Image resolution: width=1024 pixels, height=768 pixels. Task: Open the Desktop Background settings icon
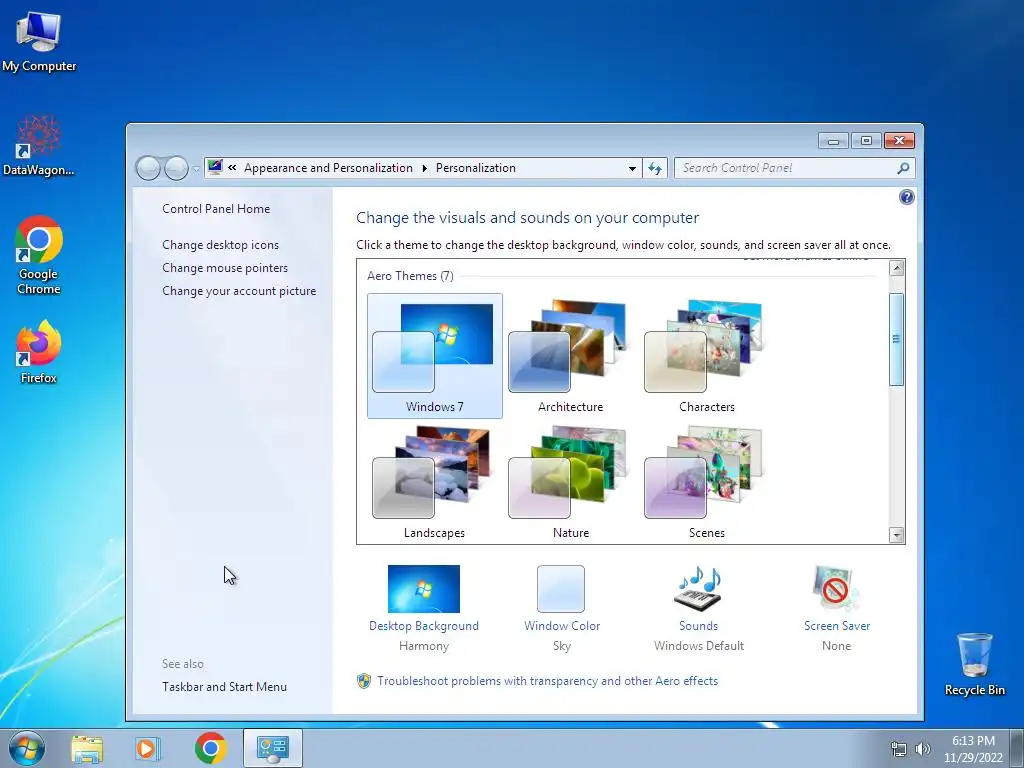pyautogui.click(x=424, y=588)
